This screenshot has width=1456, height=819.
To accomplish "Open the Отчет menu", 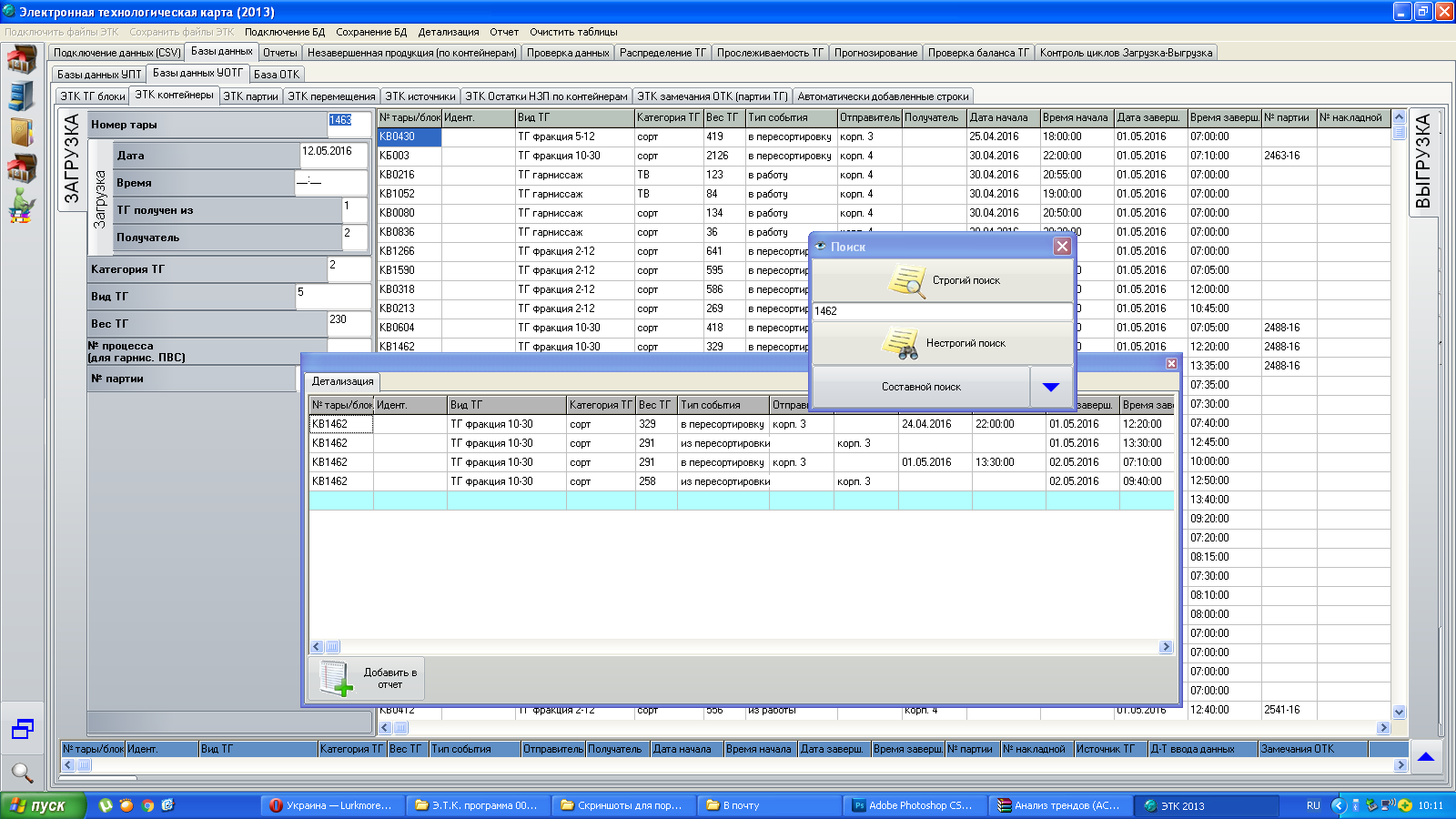I will pyautogui.click(x=504, y=32).
